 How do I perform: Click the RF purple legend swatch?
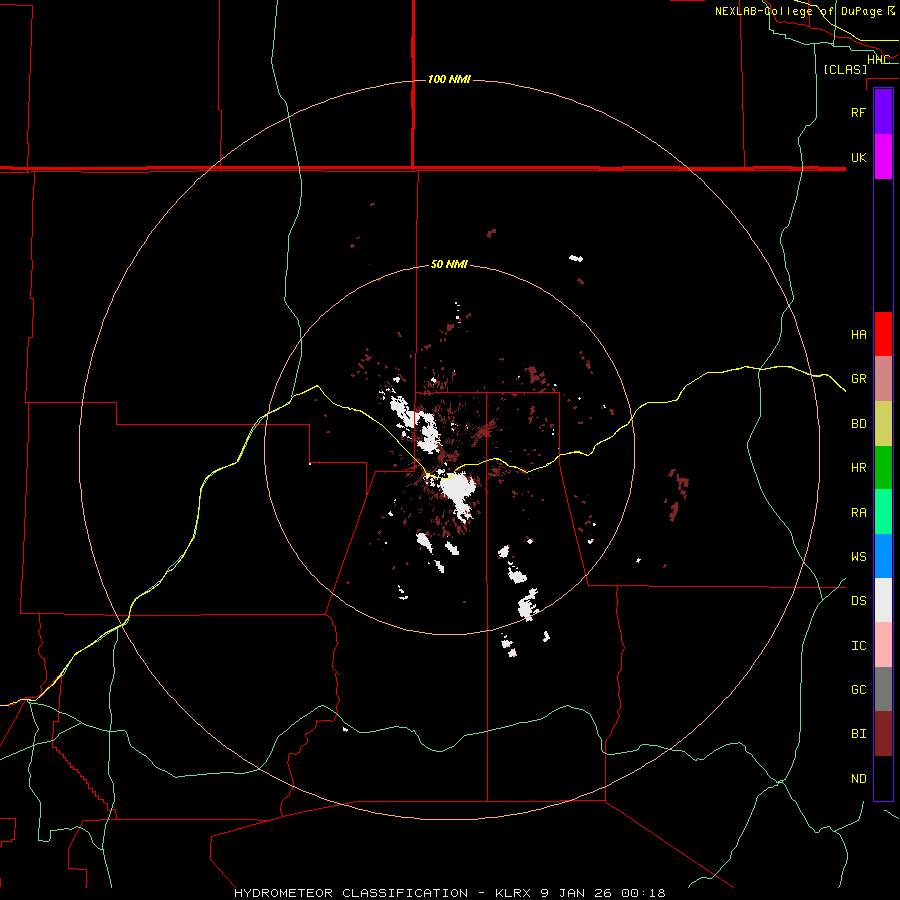coord(883,112)
